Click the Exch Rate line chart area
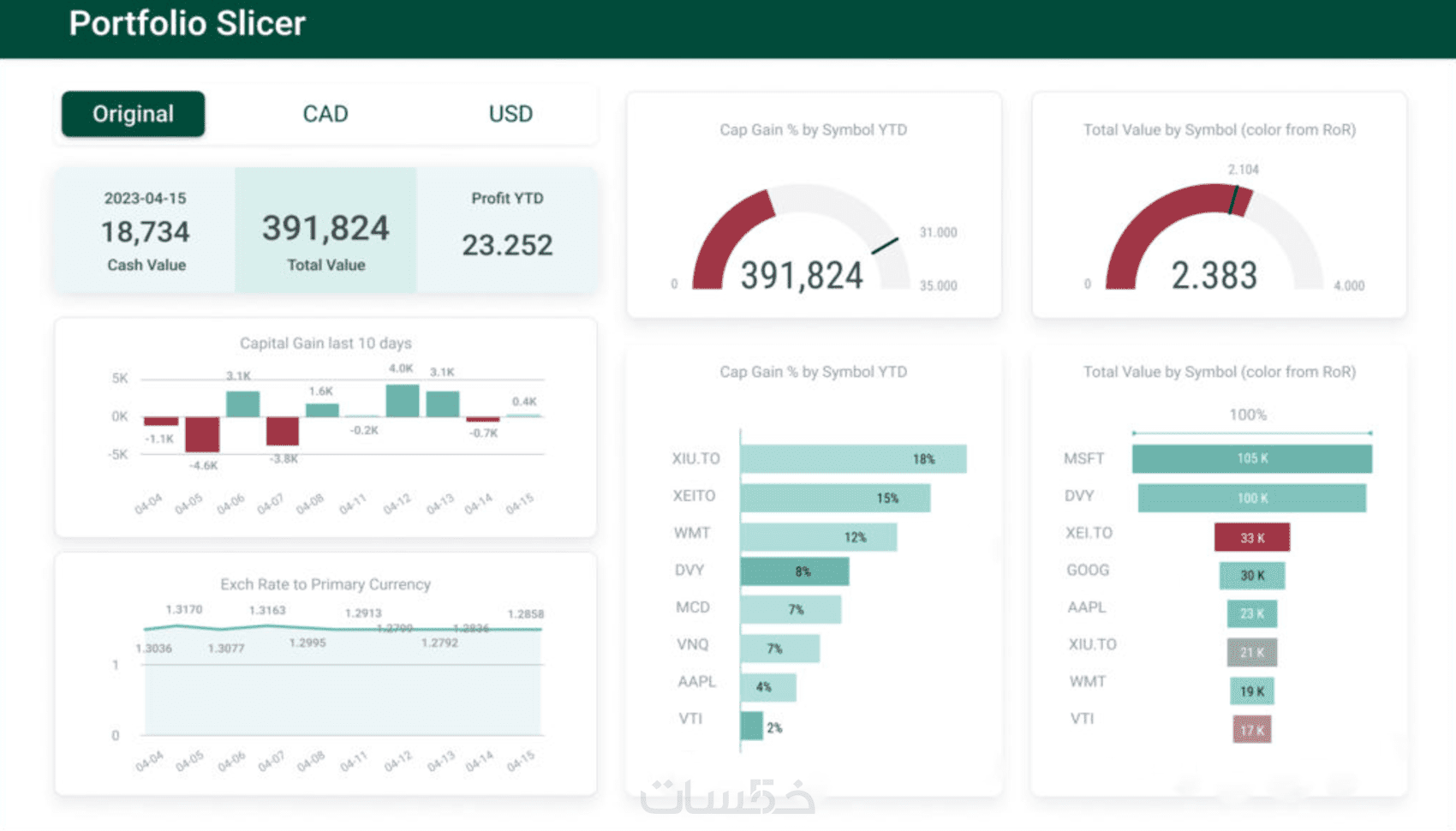This screenshot has height=831, width=1456. (343, 681)
